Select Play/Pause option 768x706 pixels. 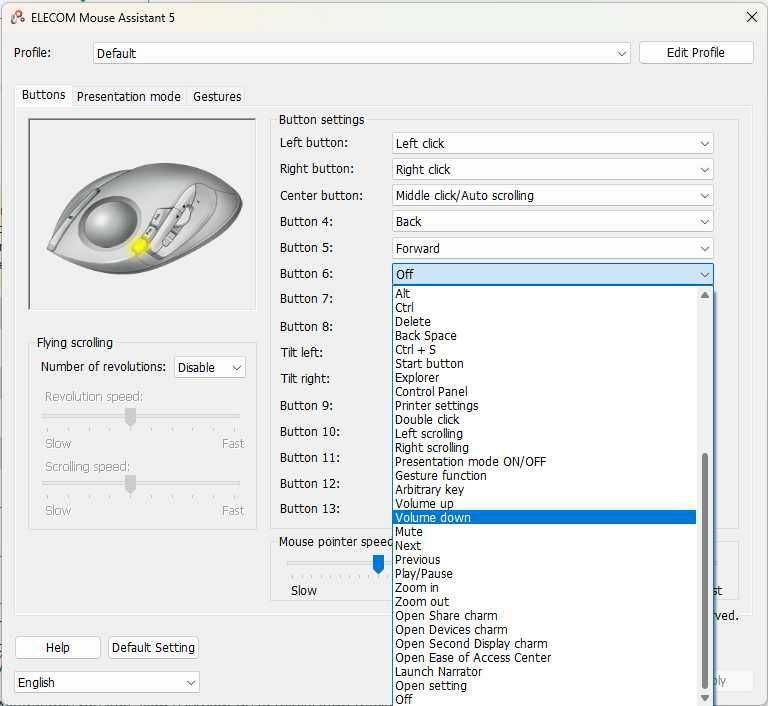[545, 574]
